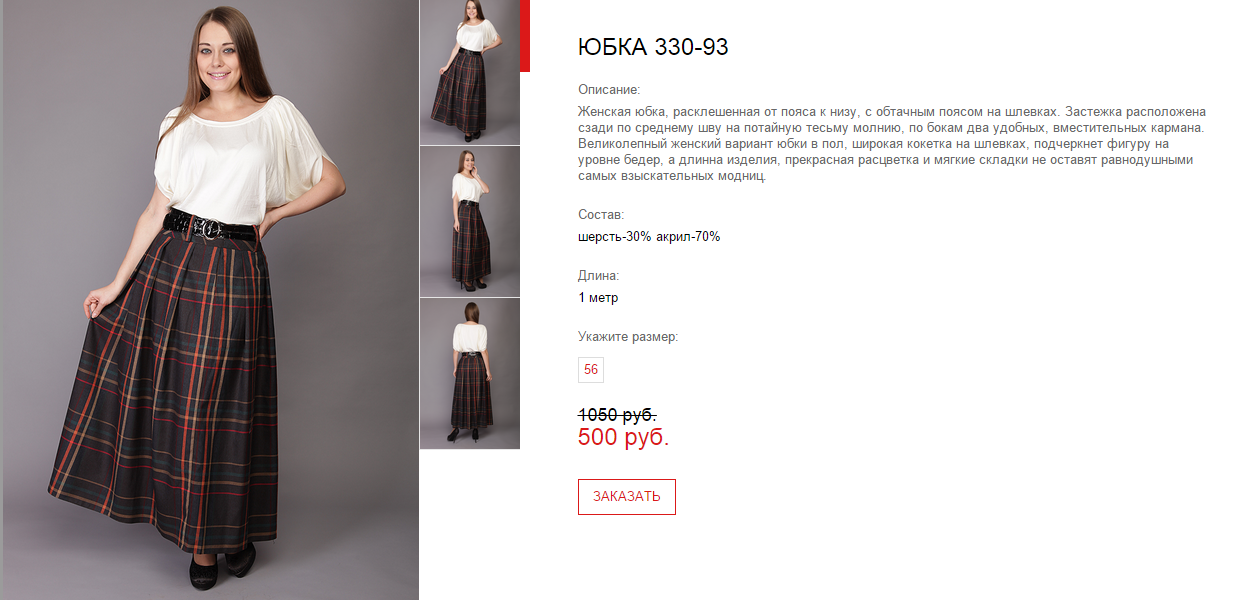
Task: Select the middle thumbnail showing the side view
Action: point(470,222)
